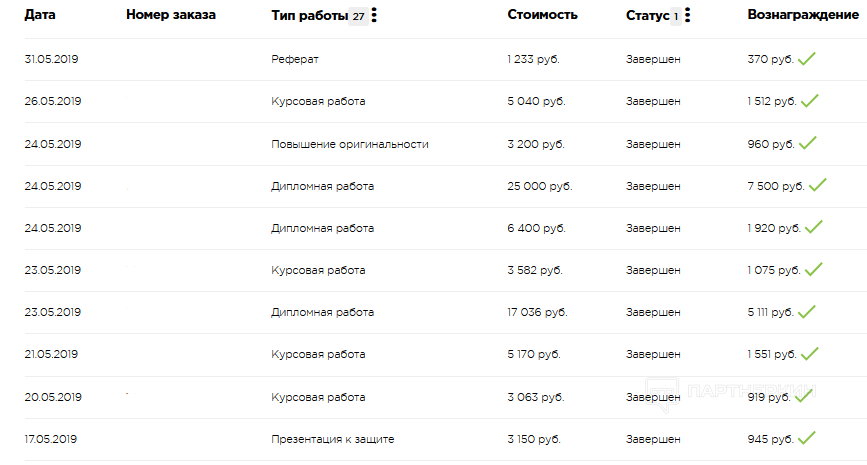Click the 1 badge next to Статус

[x=676, y=16]
